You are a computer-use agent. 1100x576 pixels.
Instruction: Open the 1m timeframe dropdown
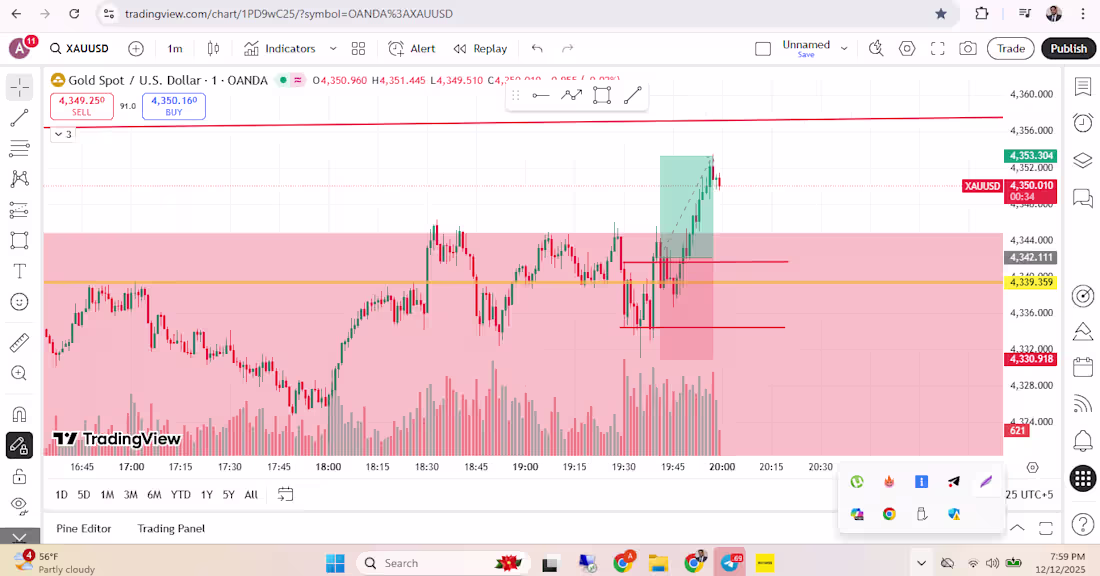(x=175, y=48)
